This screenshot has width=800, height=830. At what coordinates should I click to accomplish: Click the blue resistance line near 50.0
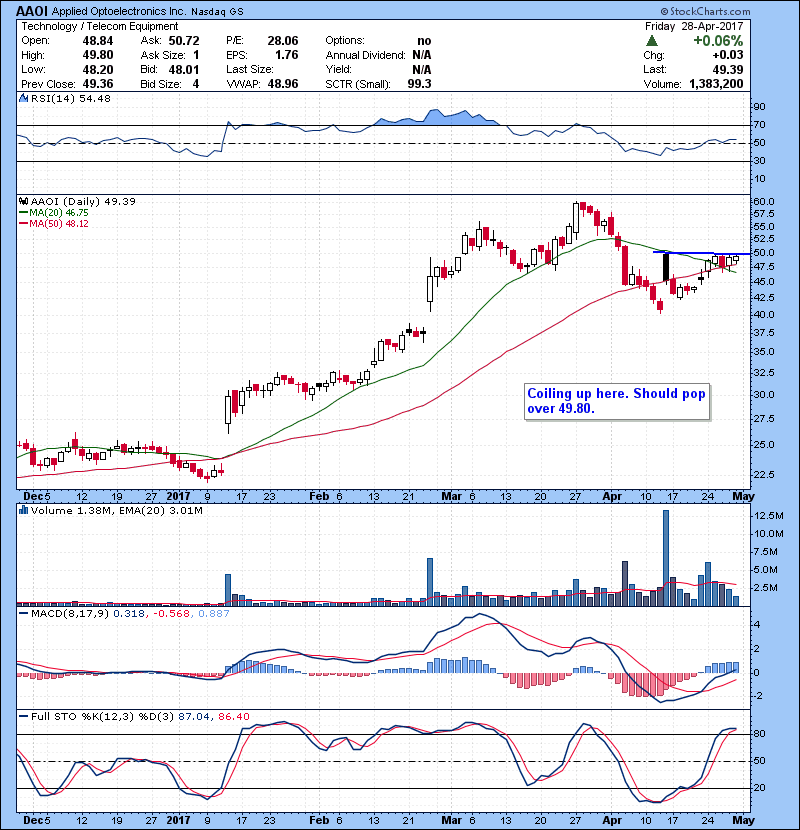tap(702, 254)
